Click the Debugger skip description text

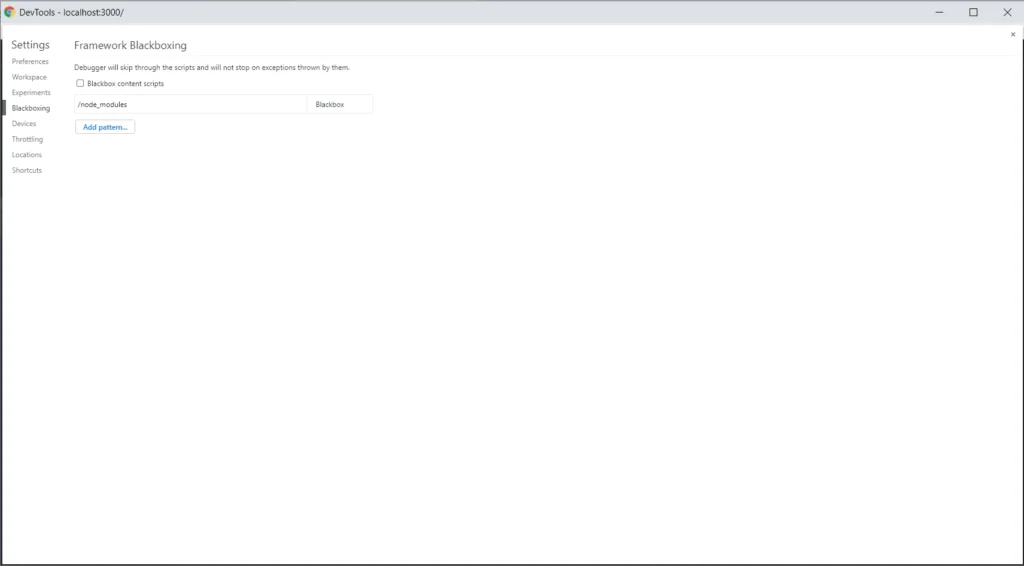click(x=212, y=67)
